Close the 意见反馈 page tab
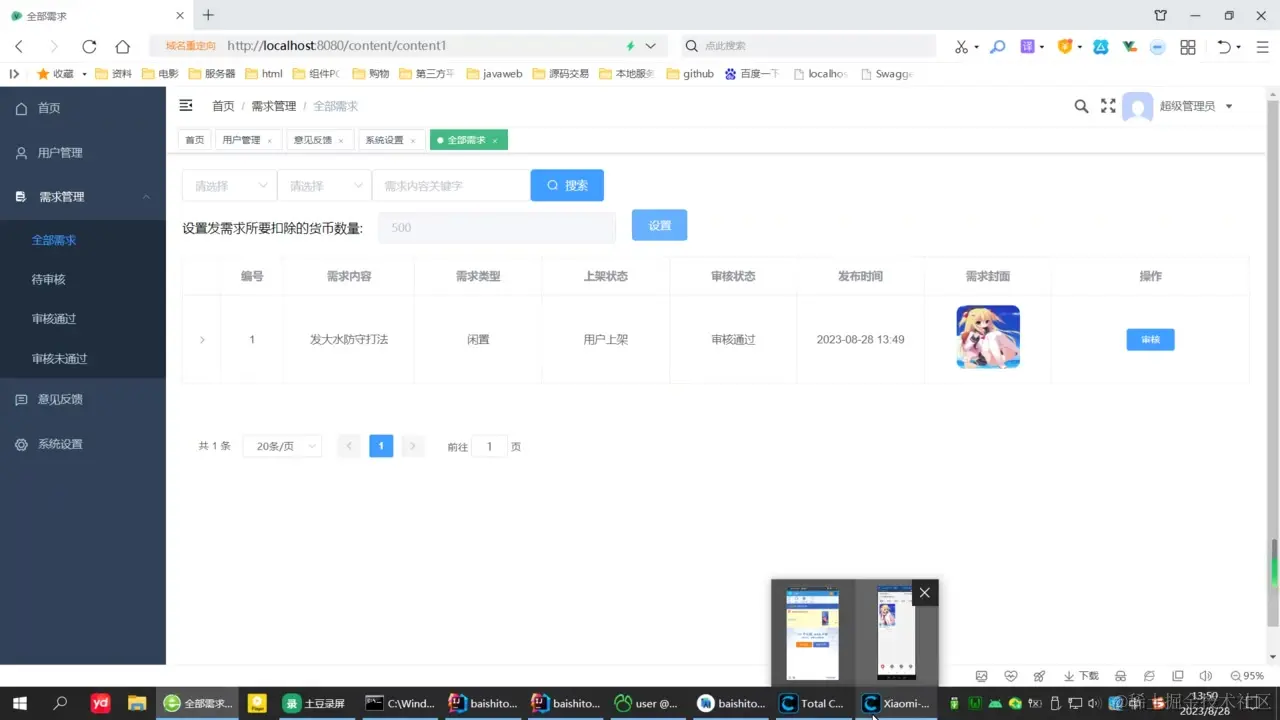Screen dimensions: 1280x720 coord(341,141)
